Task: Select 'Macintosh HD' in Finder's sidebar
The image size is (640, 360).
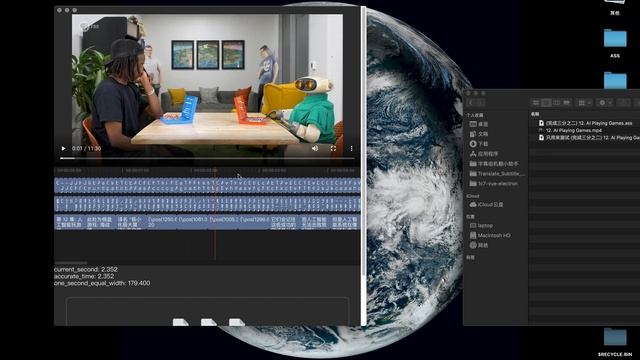Action: tap(490, 236)
